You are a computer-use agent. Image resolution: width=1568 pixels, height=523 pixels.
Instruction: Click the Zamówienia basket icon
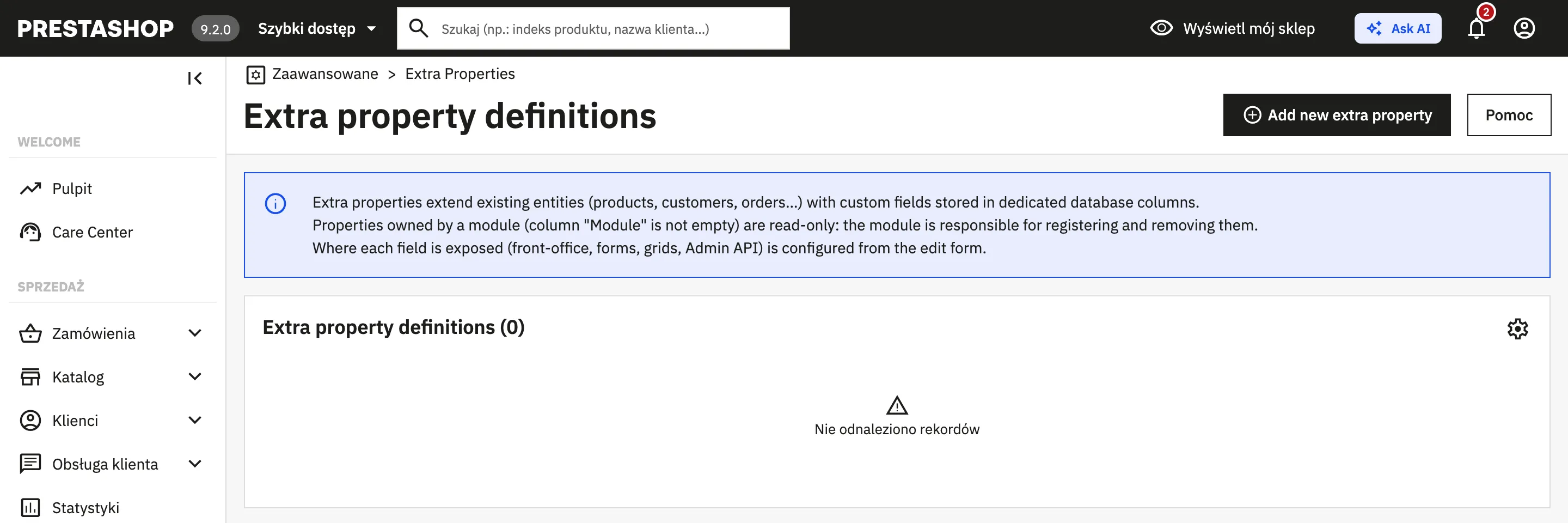pos(30,333)
